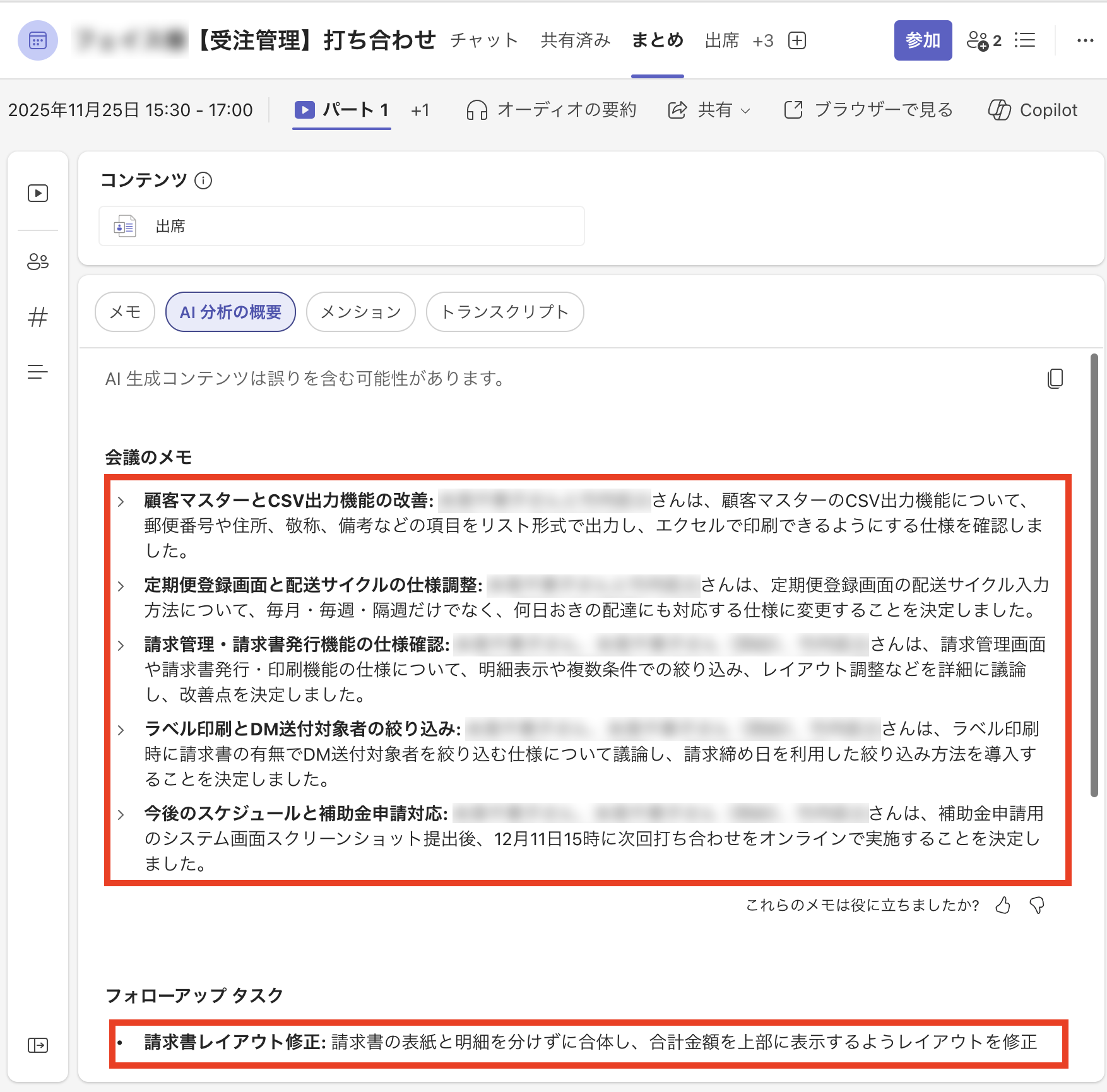Switch to the チャット tab
This screenshot has width=1107, height=1092.
484,40
